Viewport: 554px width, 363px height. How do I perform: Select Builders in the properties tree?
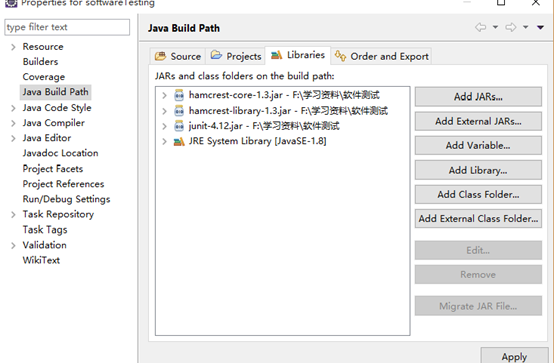pyautogui.click(x=40, y=62)
